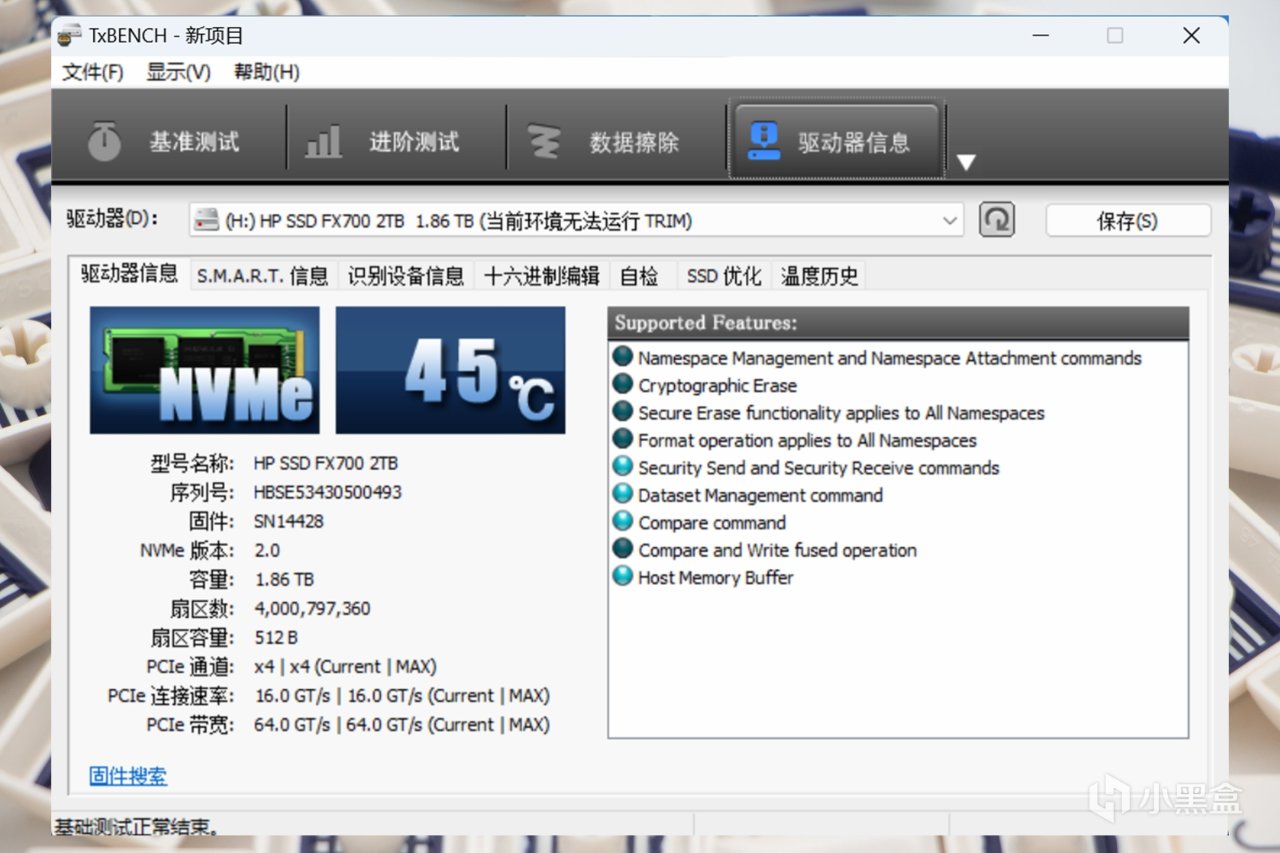The height and width of the screenshot is (853, 1280).
Task: Select serial number HBSE53430500493
Action: point(328,492)
